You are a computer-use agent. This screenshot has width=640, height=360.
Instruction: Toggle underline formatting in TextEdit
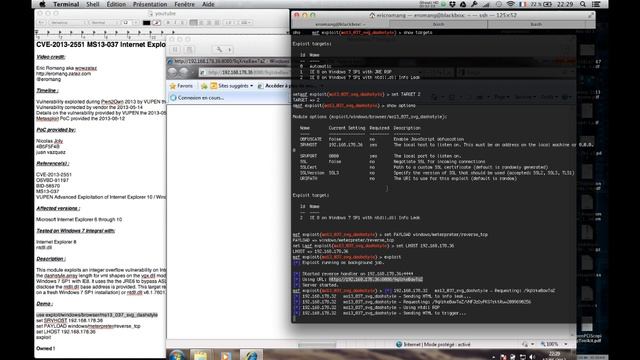point(182,23)
